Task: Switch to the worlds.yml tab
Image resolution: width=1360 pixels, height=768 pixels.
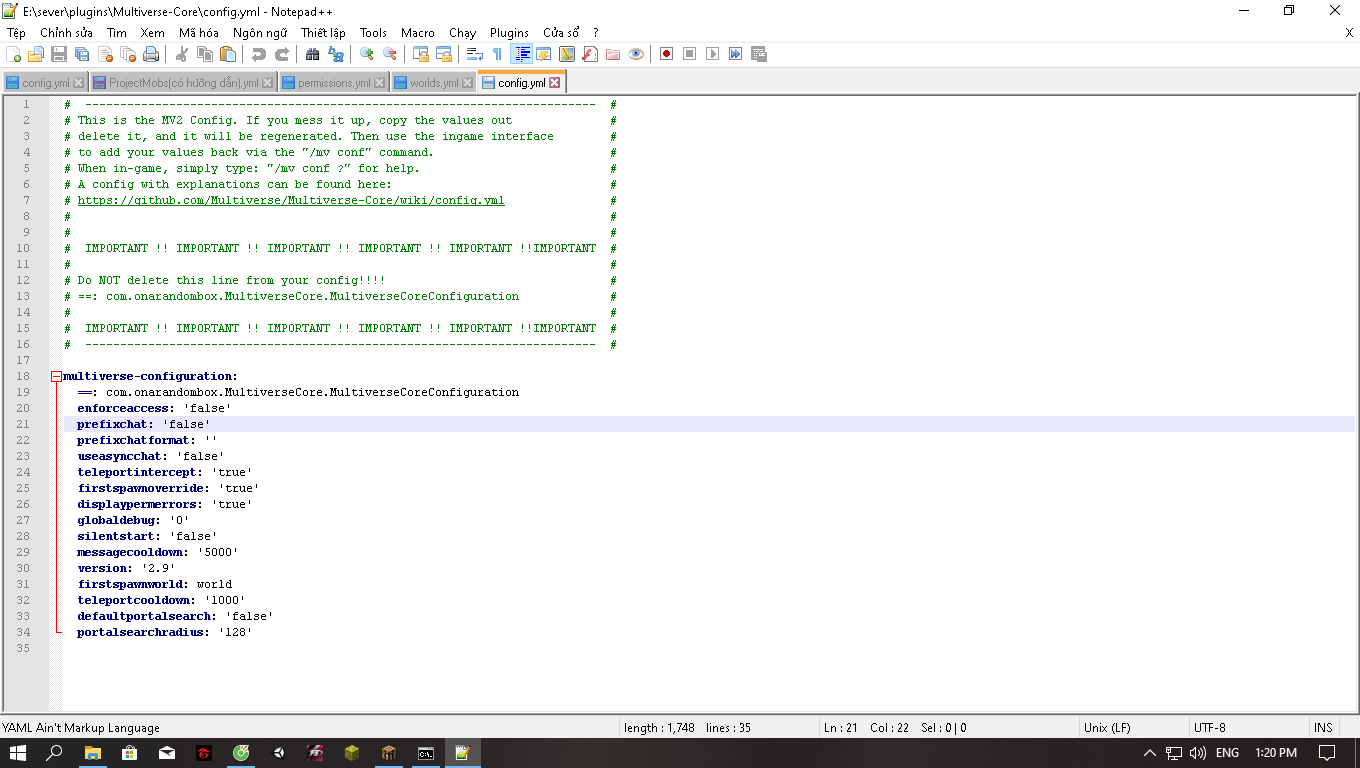Action: click(433, 83)
